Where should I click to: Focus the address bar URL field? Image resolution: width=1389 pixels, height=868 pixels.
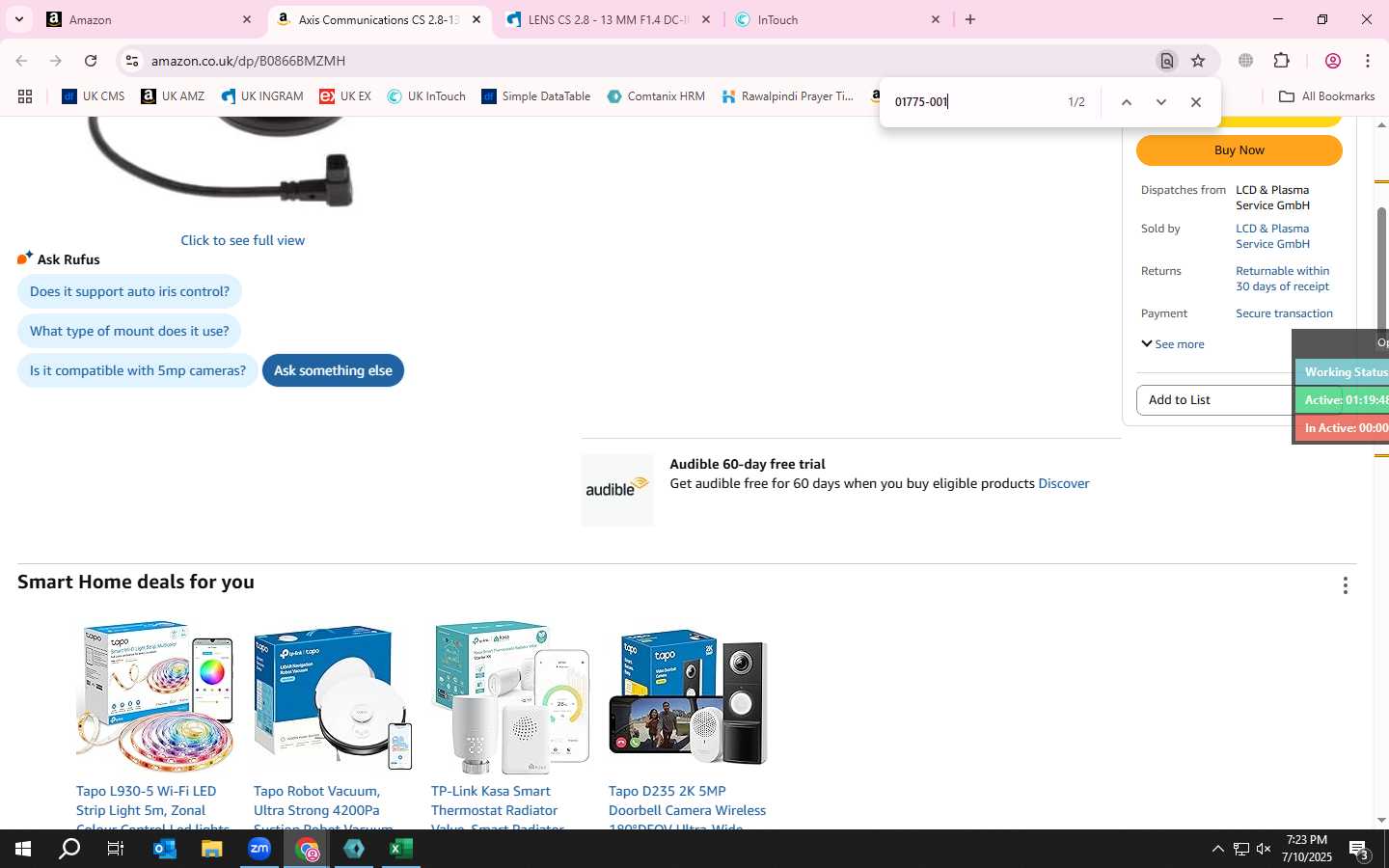point(646,61)
